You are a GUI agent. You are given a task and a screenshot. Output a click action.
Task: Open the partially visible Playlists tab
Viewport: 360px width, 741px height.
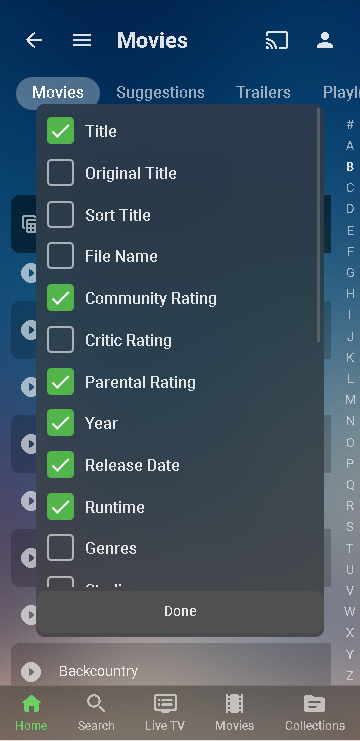341,92
